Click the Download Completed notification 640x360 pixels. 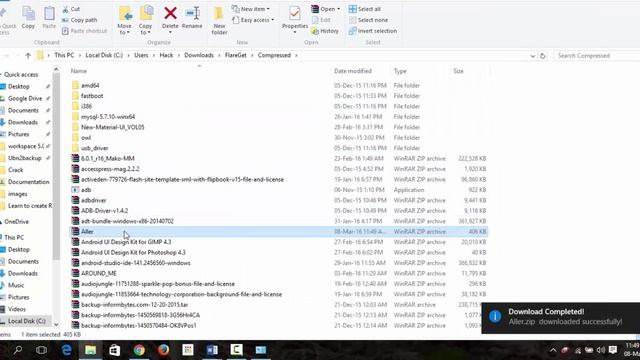coord(561,318)
